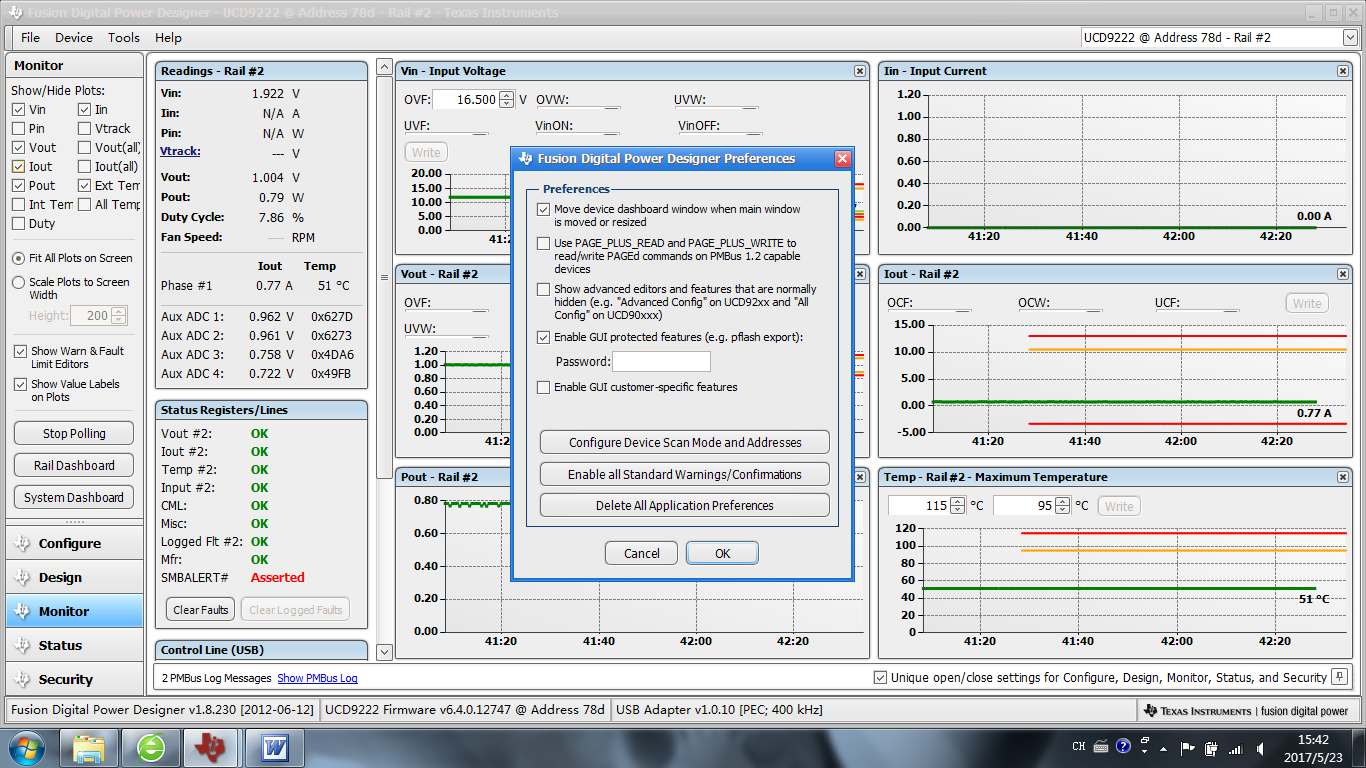Image resolution: width=1366 pixels, height=768 pixels.
Task: Open the Word taskbar icon
Action: [x=274, y=747]
